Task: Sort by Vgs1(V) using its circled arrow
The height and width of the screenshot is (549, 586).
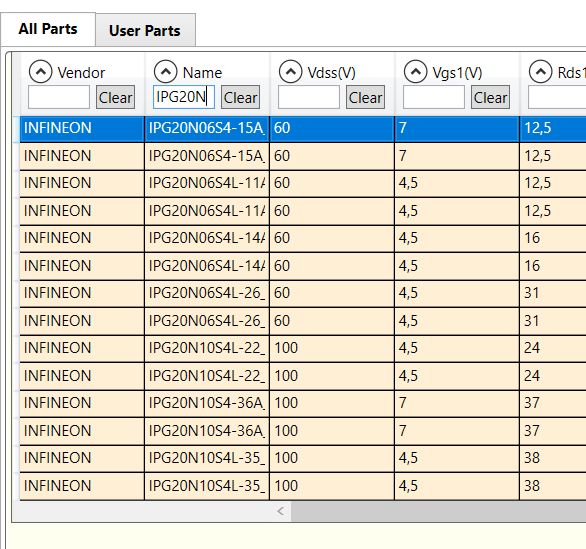Action: click(x=415, y=72)
